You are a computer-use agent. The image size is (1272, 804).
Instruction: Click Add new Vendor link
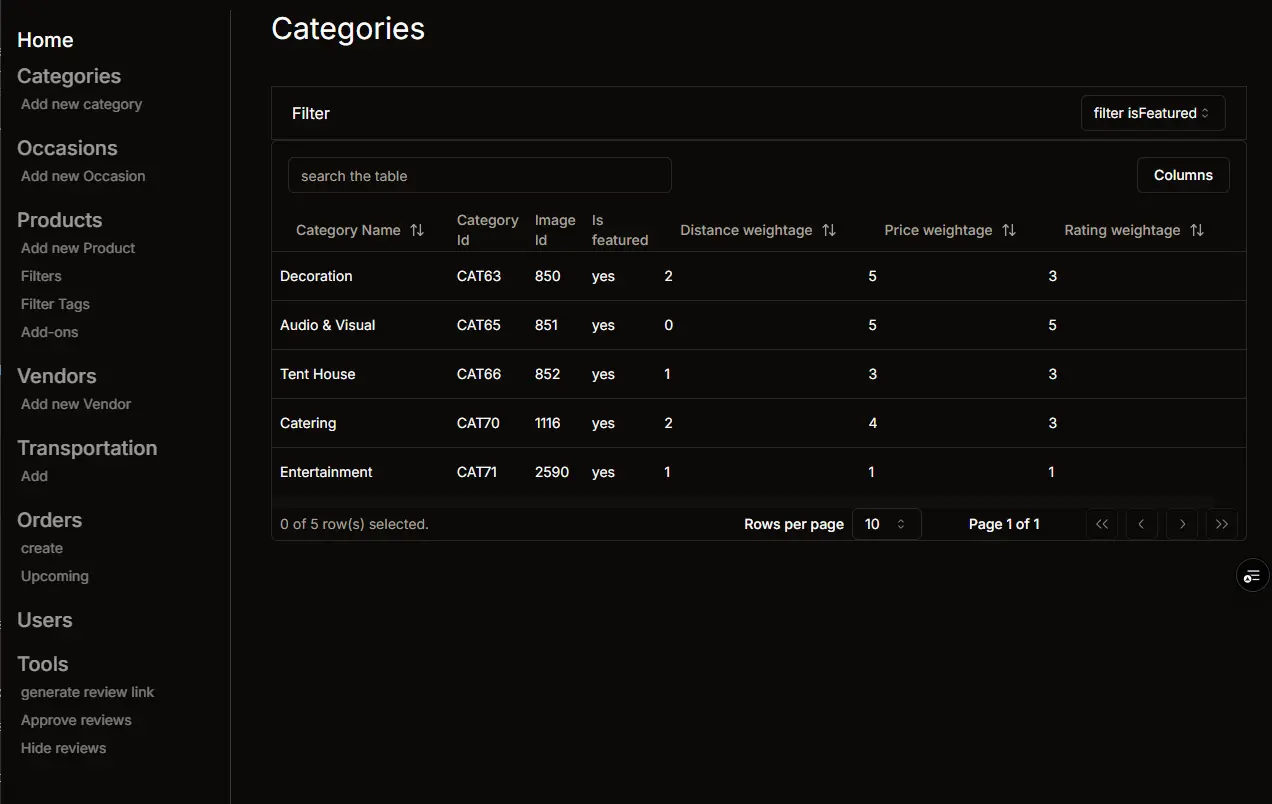pos(76,404)
